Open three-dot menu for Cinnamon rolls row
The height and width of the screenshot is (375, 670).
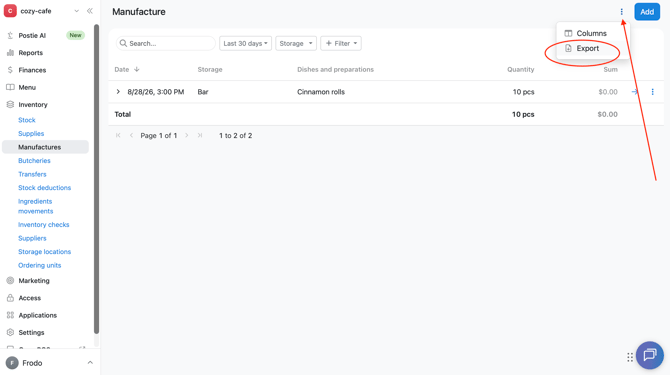pos(652,92)
